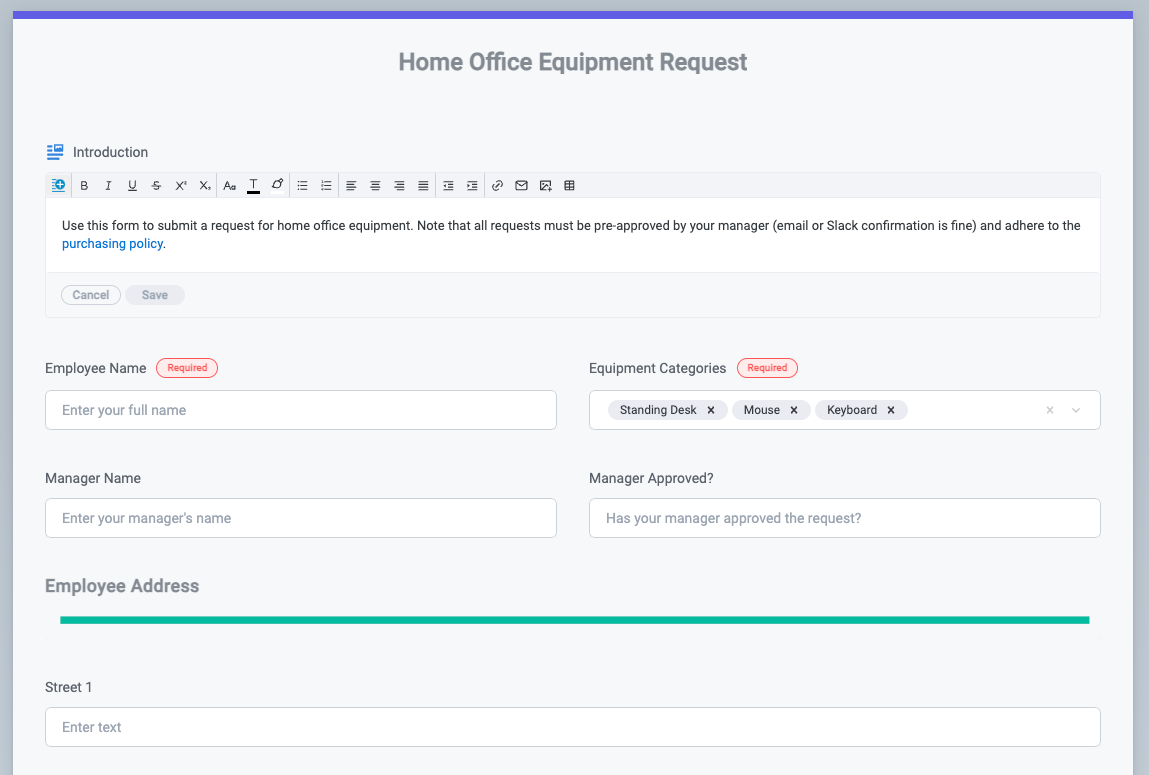This screenshot has width=1149, height=775.
Task: Save the Introduction text changes
Action: coord(154,294)
